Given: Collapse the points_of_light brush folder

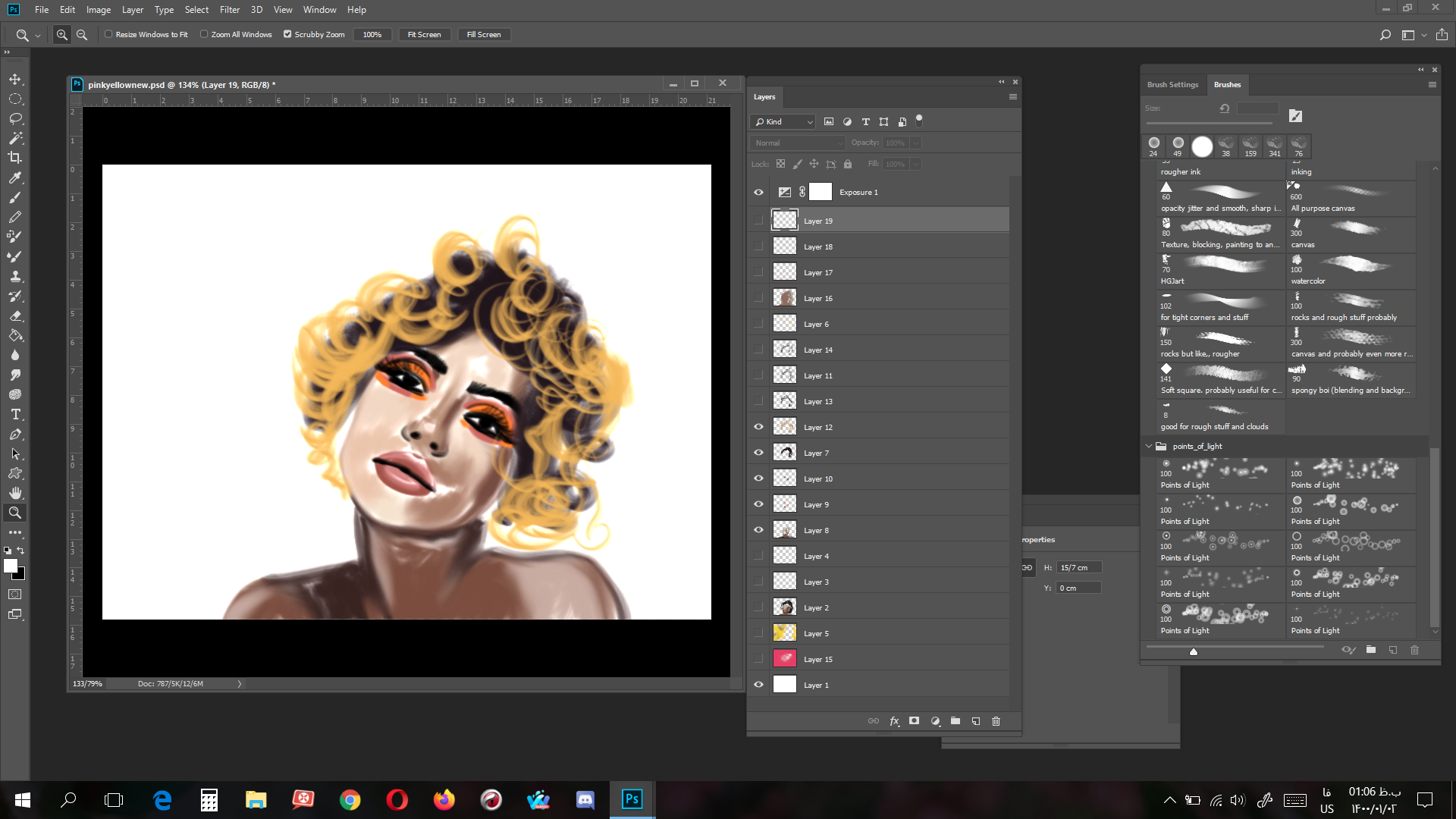Looking at the screenshot, I should (x=1148, y=446).
